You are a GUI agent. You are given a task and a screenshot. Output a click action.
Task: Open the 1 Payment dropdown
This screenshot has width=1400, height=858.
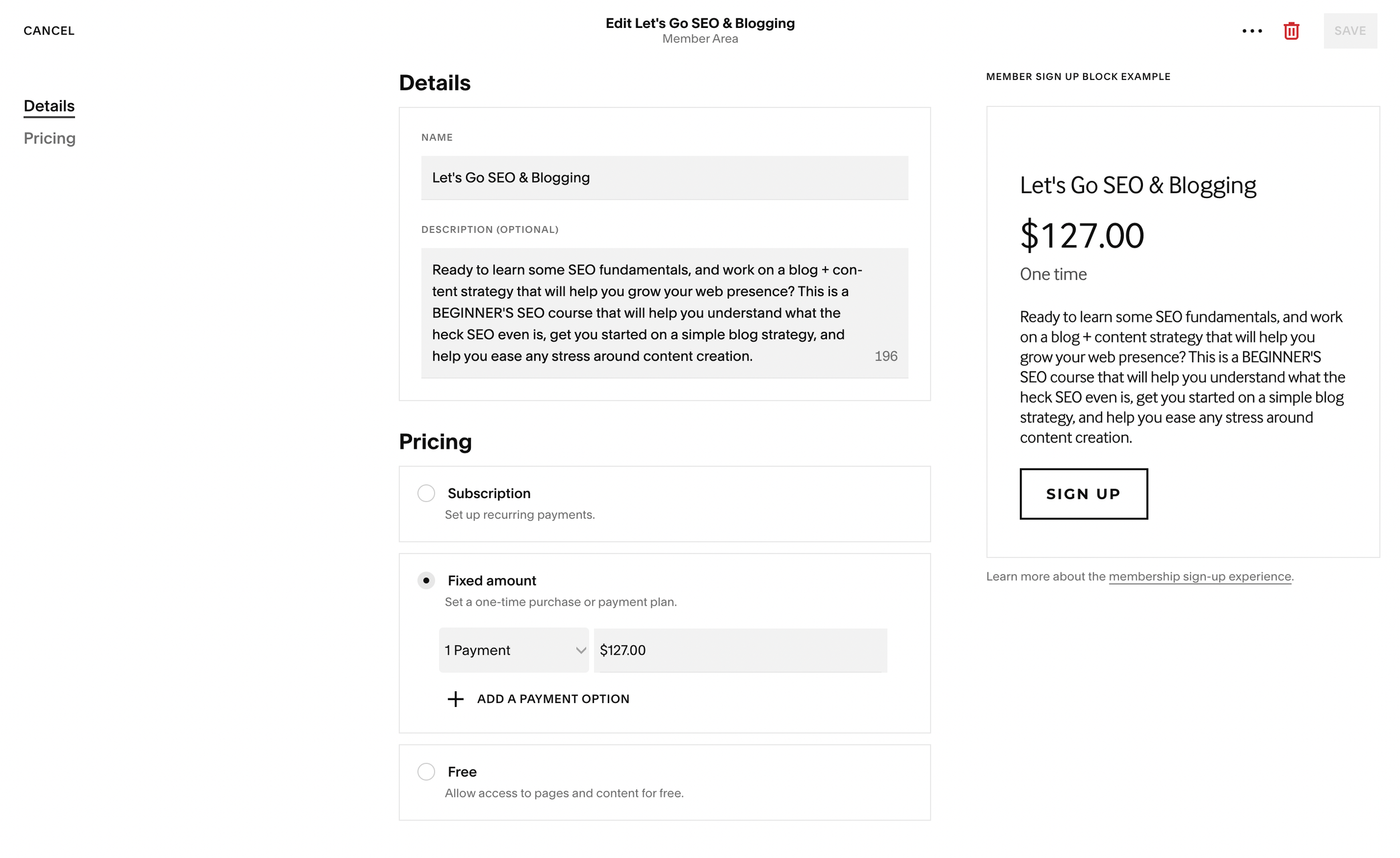(x=513, y=650)
